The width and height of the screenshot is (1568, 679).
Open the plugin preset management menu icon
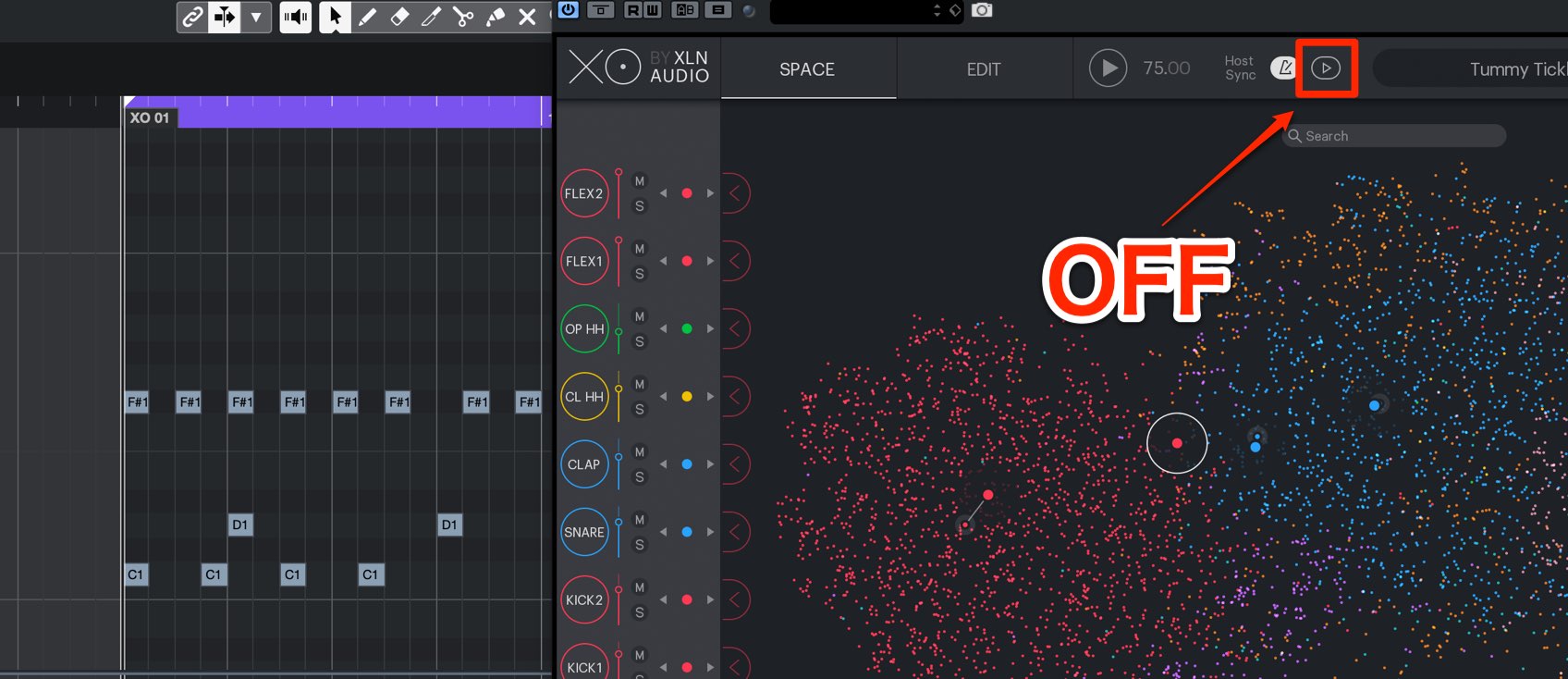[718, 10]
